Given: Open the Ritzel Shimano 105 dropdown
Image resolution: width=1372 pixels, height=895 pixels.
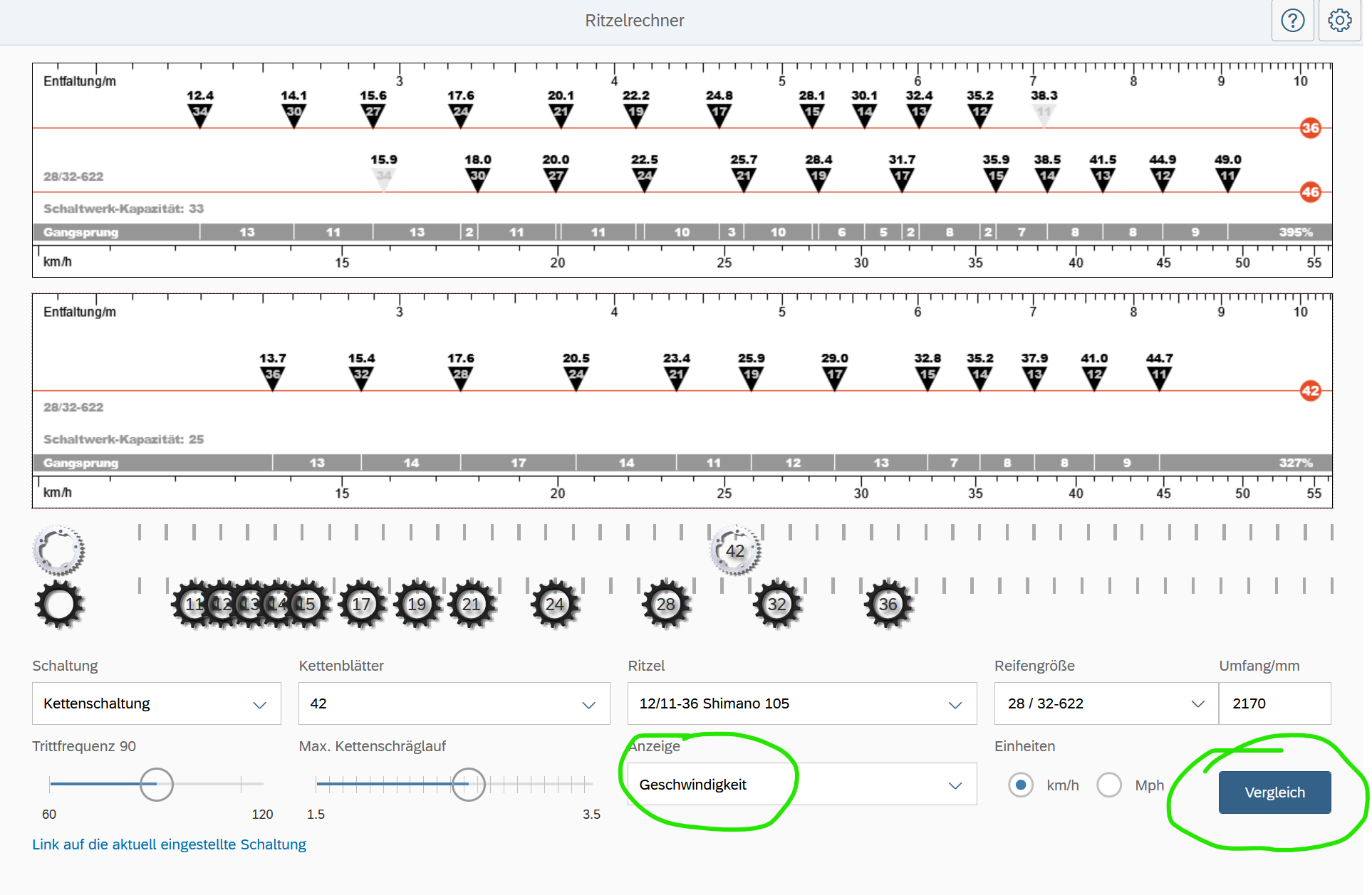Looking at the screenshot, I should pos(801,703).
